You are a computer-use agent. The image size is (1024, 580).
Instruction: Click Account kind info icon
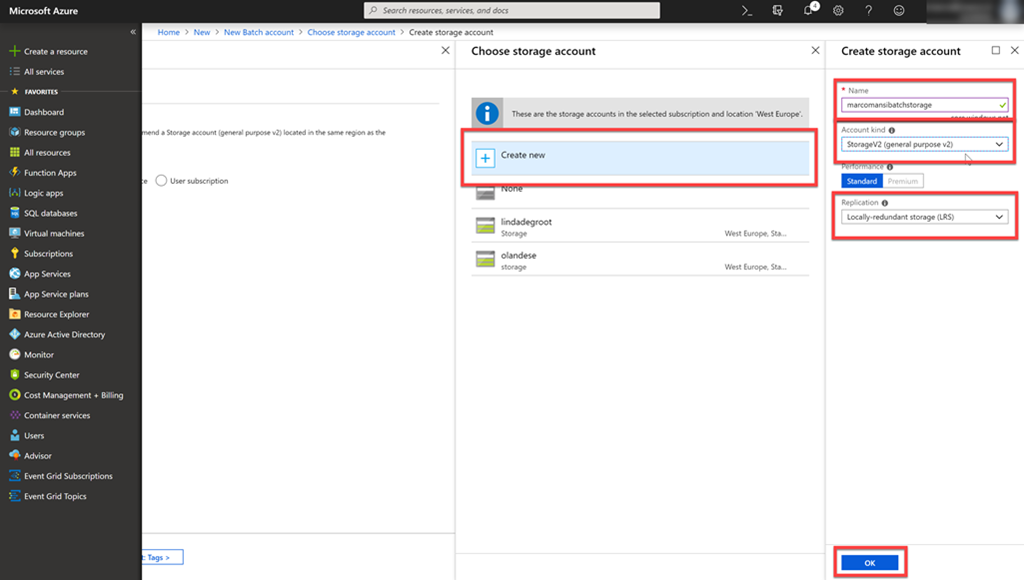[x=892, y=130]
